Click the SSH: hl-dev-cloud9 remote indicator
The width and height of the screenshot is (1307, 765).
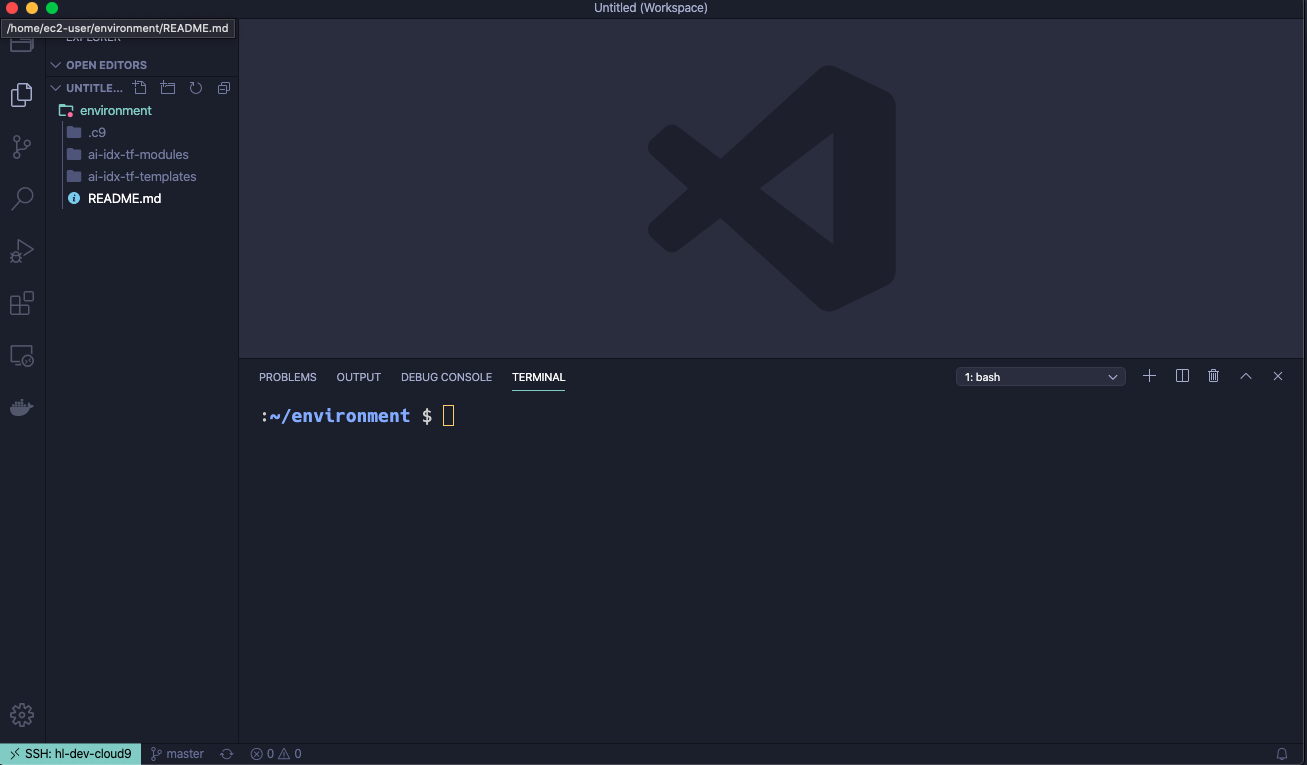click(x=70, y=754)
